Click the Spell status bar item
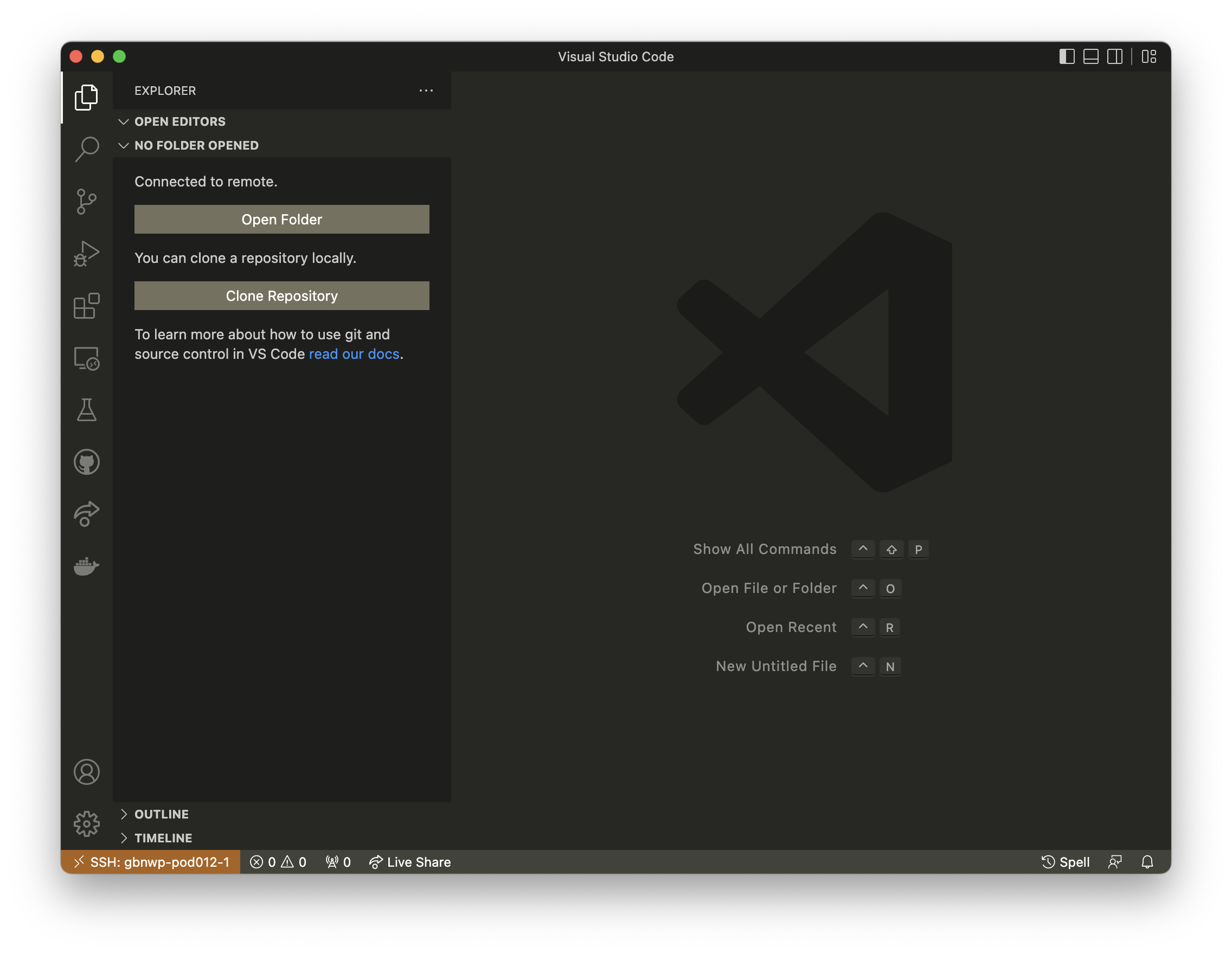Viewport: 1232px width, 954px height. (1065, 861)
